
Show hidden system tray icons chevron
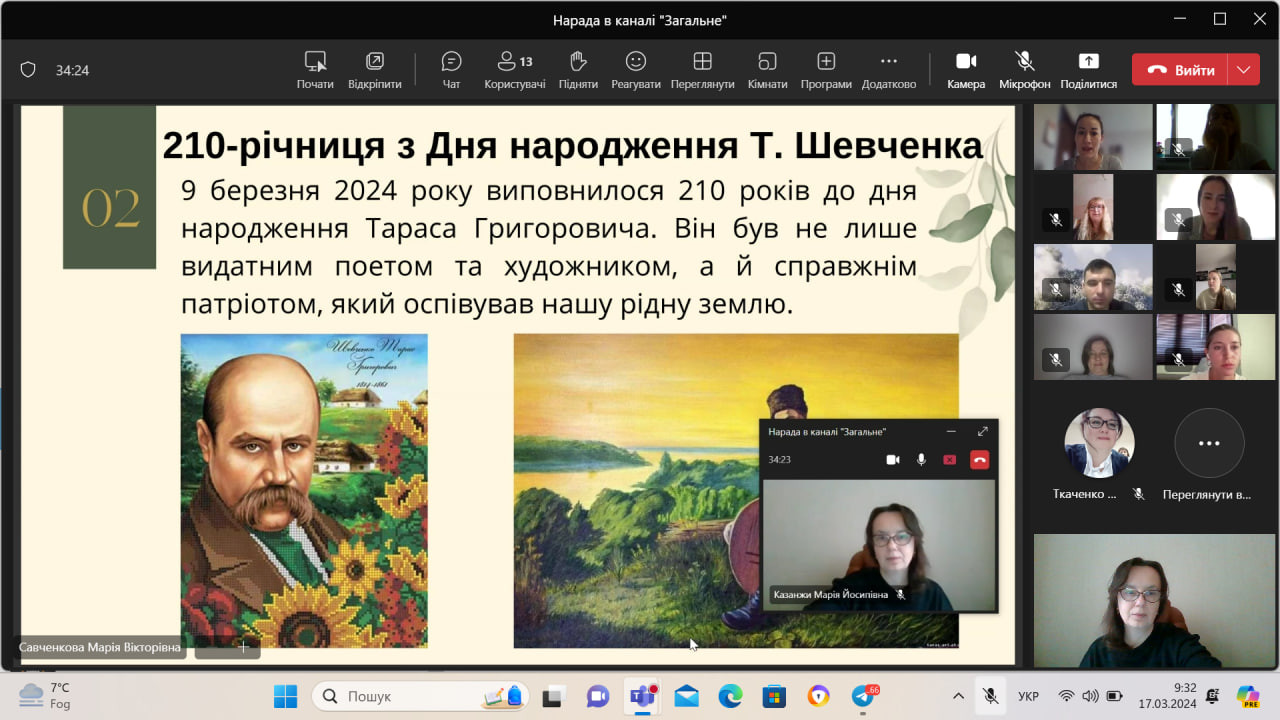(x=958, y=696)
